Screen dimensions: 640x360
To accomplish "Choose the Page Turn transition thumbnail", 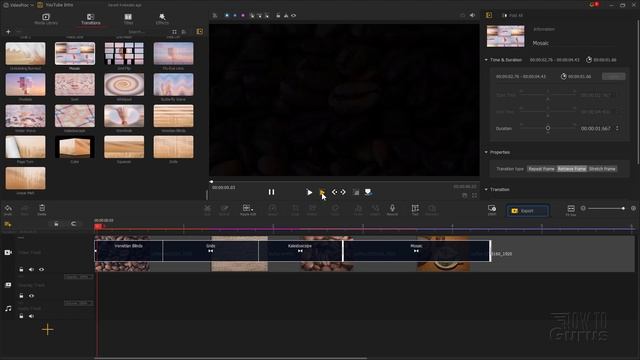I will point(25,147).
